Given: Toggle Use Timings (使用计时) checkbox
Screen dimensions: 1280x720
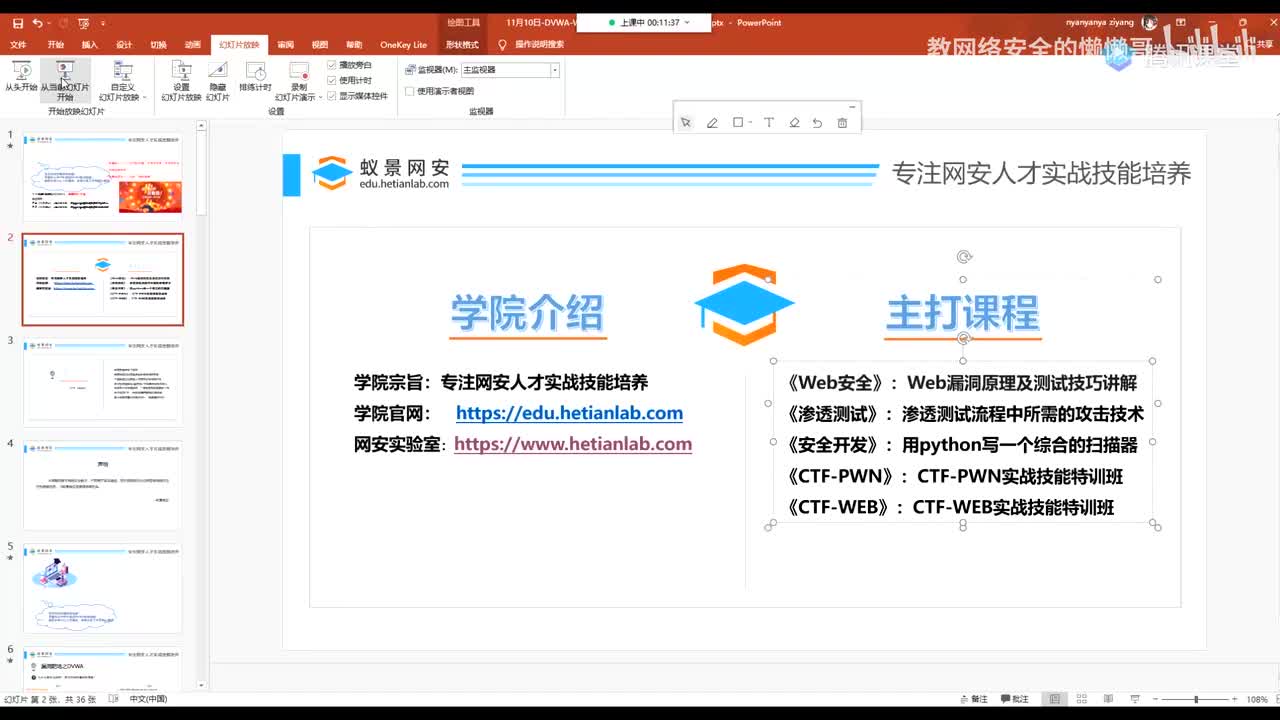Looking at the screenshot, I should point(332,80).
